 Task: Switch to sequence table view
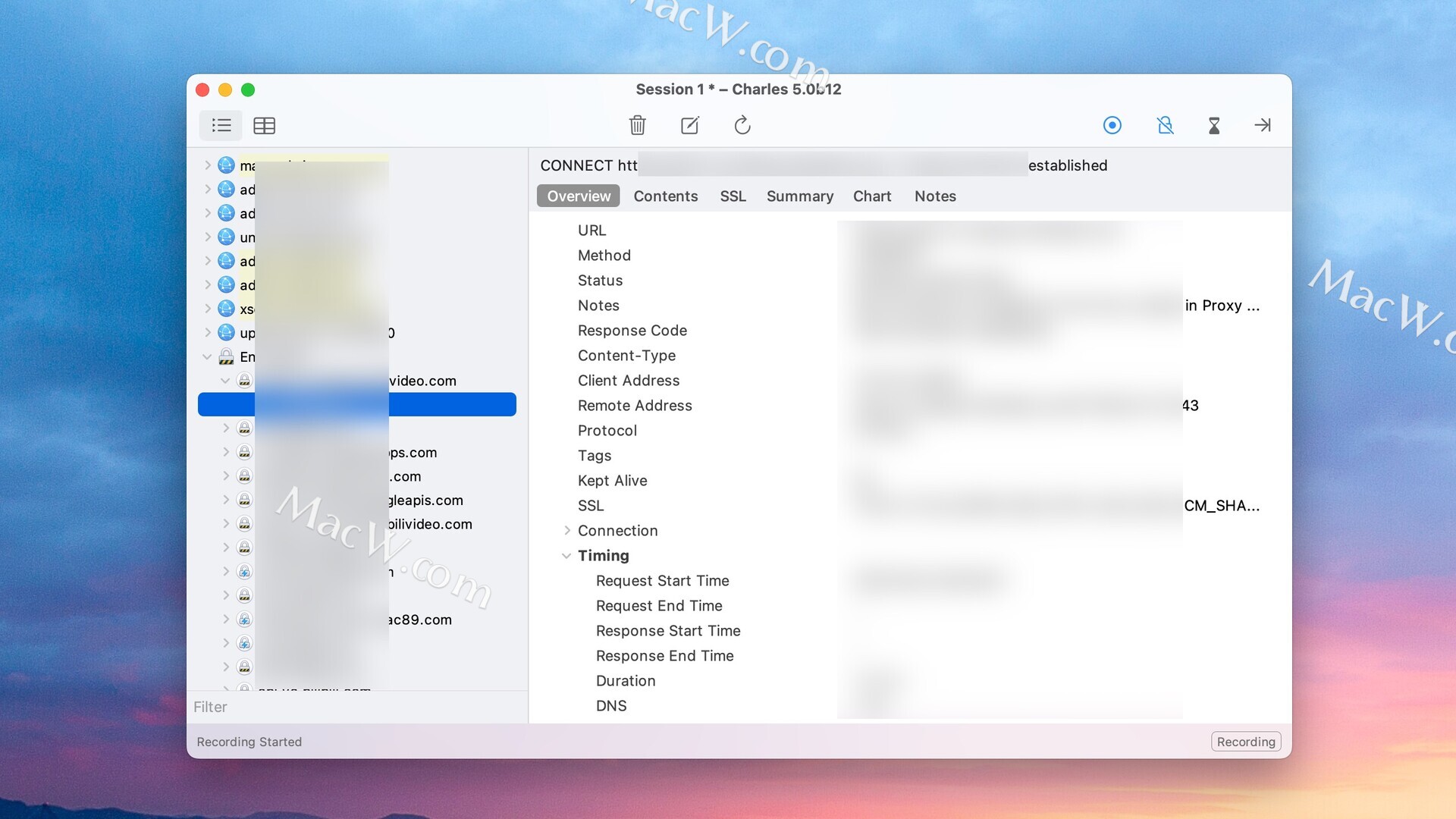click(x=264, y=126)
